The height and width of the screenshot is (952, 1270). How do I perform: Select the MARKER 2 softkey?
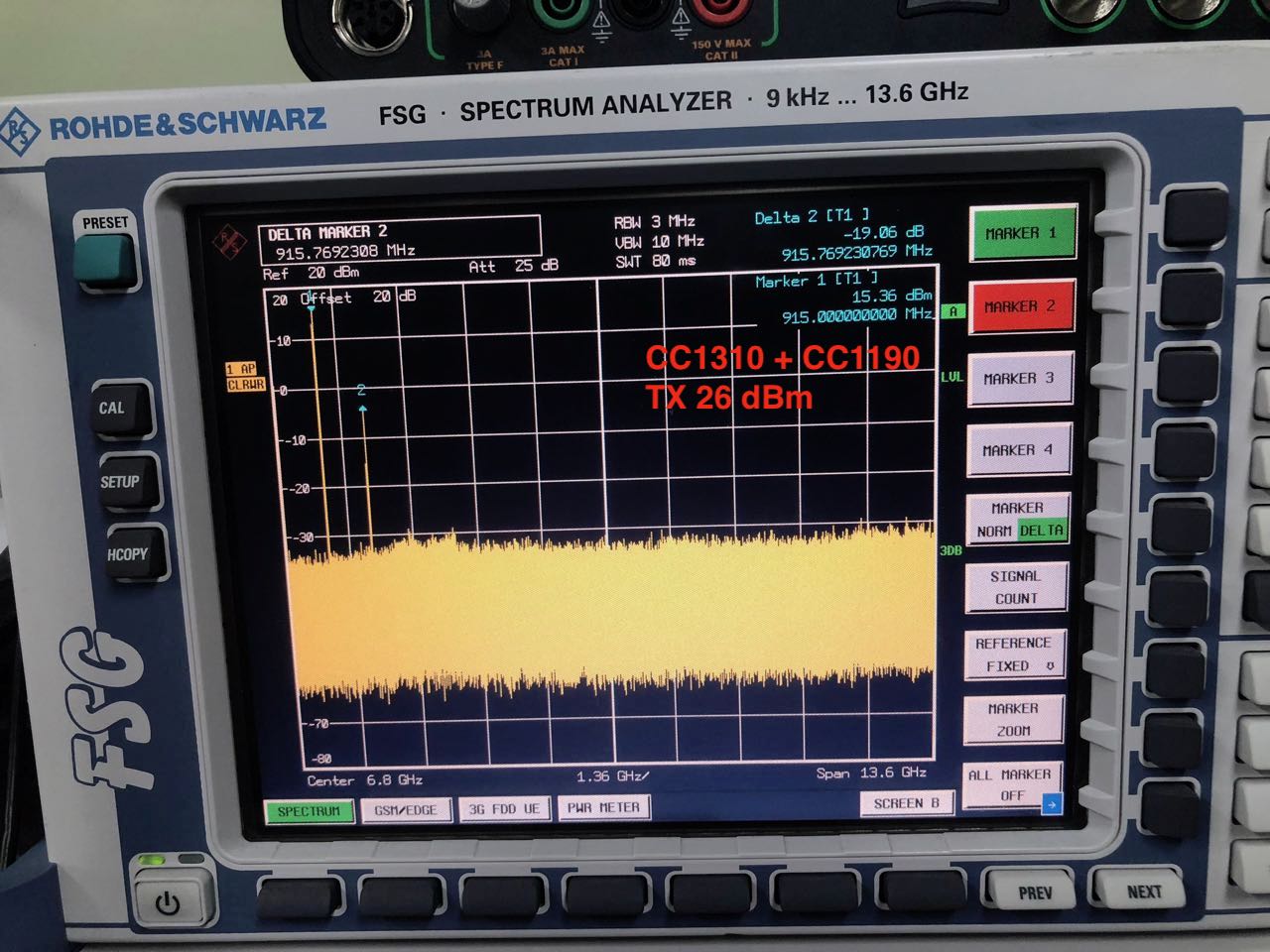pos(1020,307)
